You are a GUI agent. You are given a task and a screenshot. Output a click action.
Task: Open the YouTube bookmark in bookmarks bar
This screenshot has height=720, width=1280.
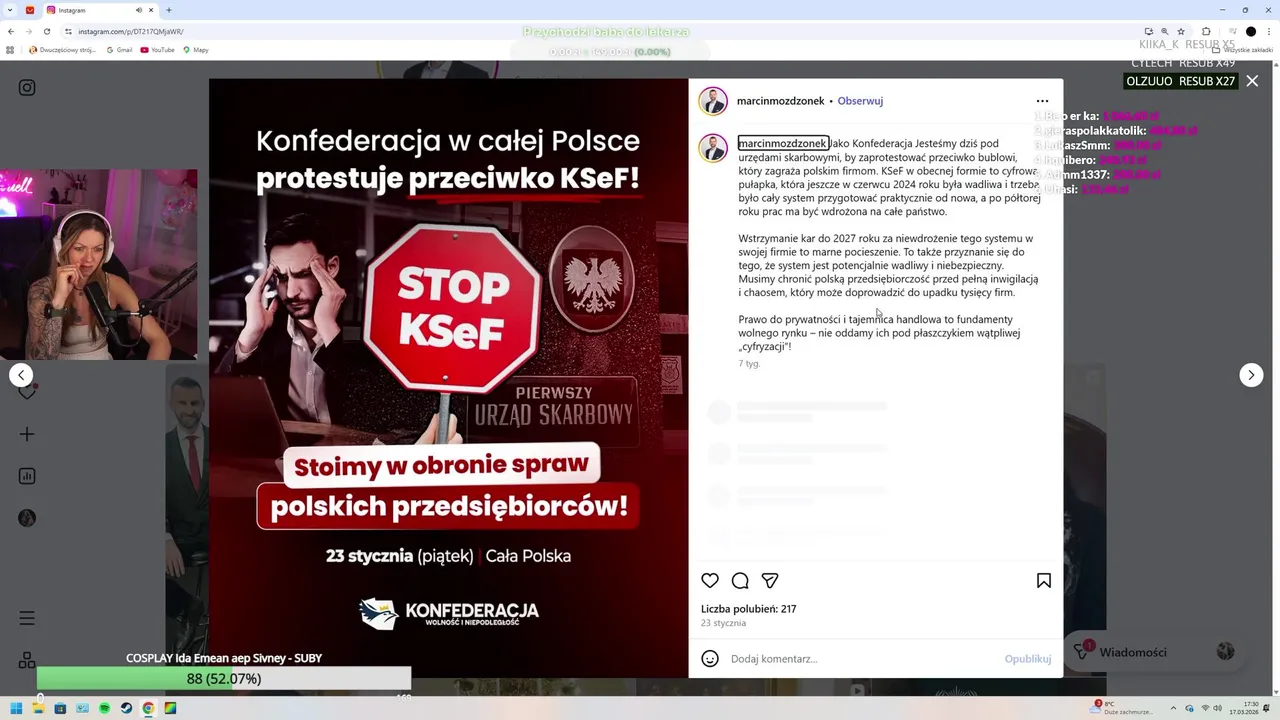(x=157, y=49)
